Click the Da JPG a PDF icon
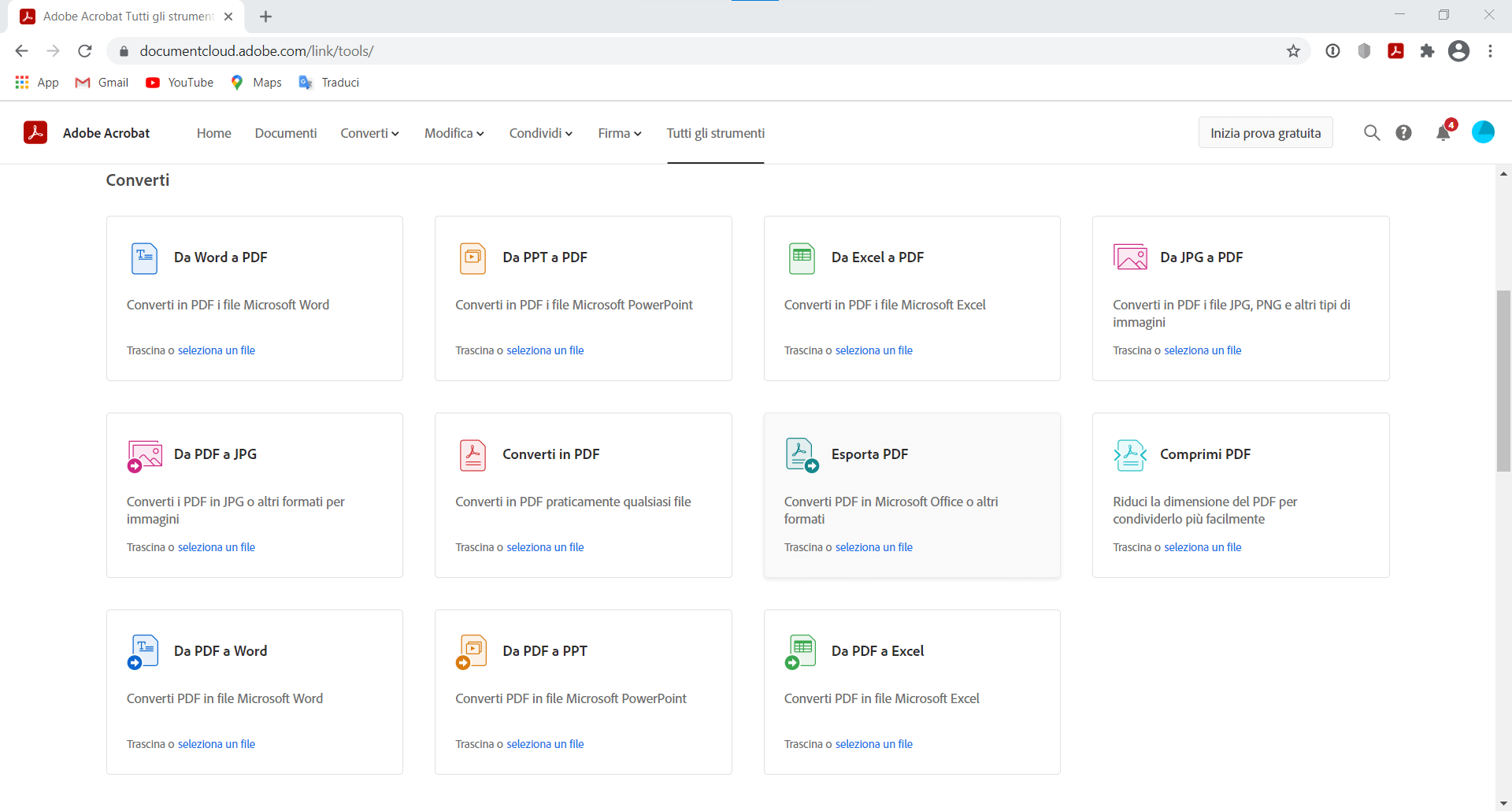Viewport: 1512px width, 811px height. click(x=1130, y=257)
